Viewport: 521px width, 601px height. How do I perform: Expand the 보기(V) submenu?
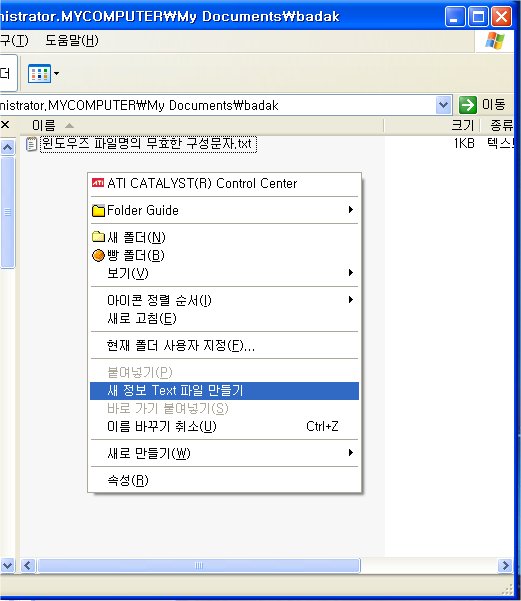point(224,273)
